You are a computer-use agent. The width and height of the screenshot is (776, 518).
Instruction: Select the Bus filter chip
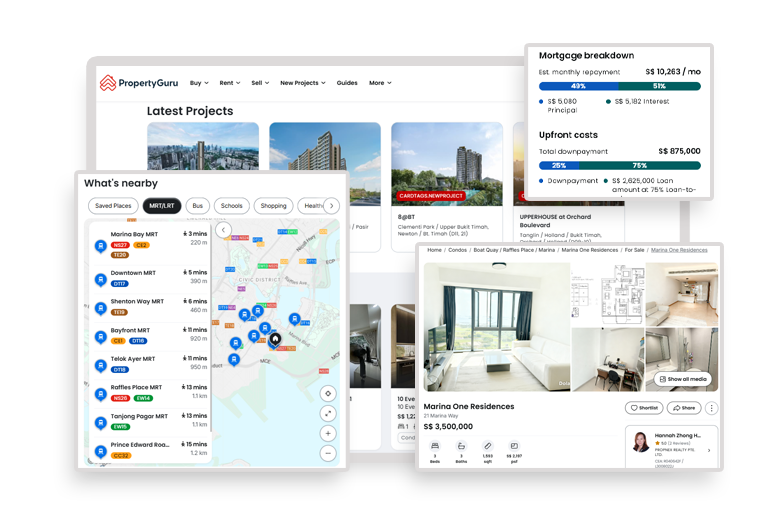(197, 206)
